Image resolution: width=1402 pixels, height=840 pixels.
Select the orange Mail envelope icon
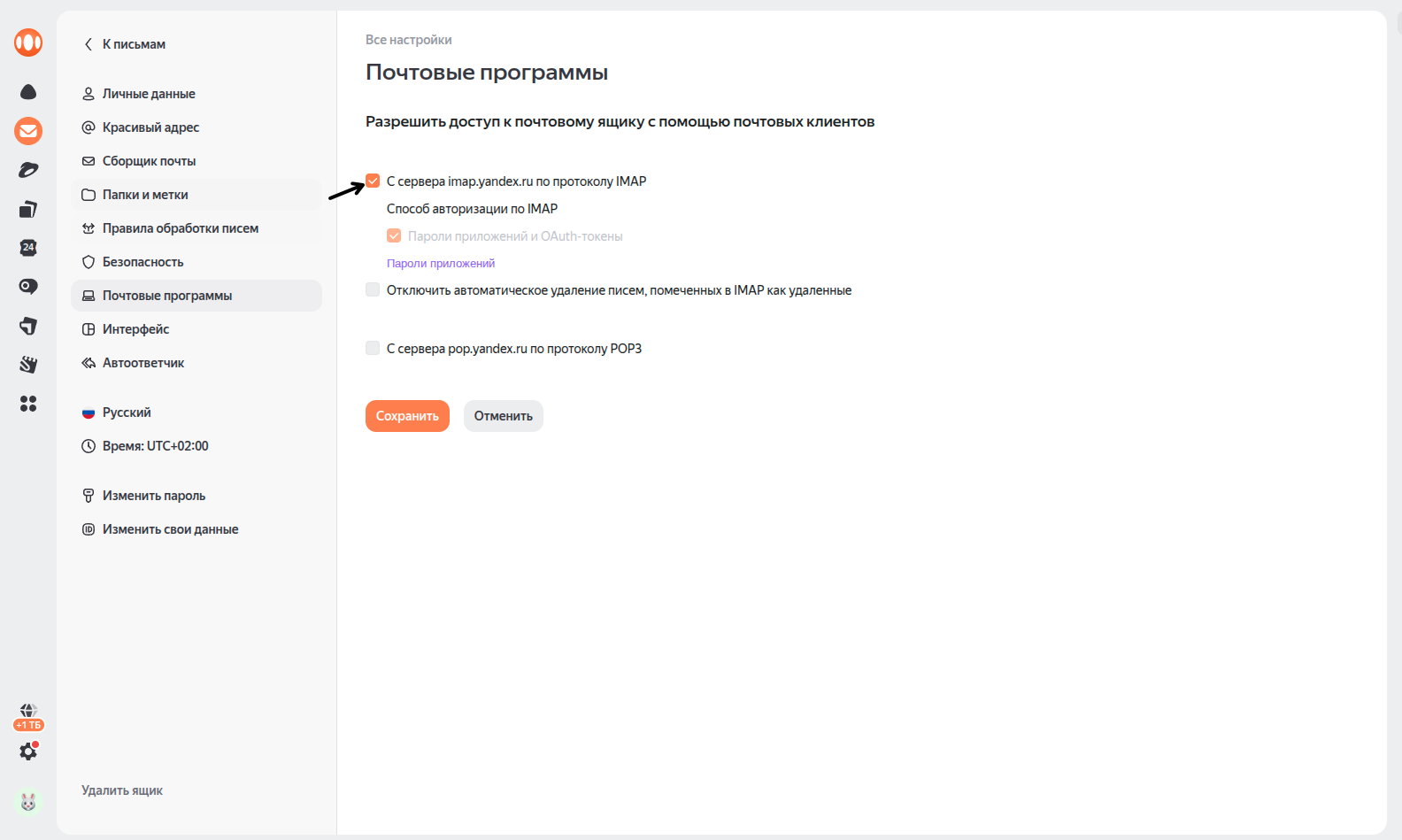[27, 131]
